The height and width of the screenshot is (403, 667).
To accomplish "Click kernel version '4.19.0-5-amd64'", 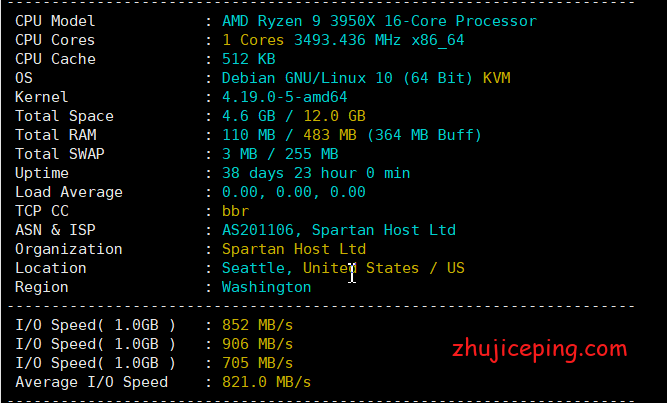I will point(285,97).
